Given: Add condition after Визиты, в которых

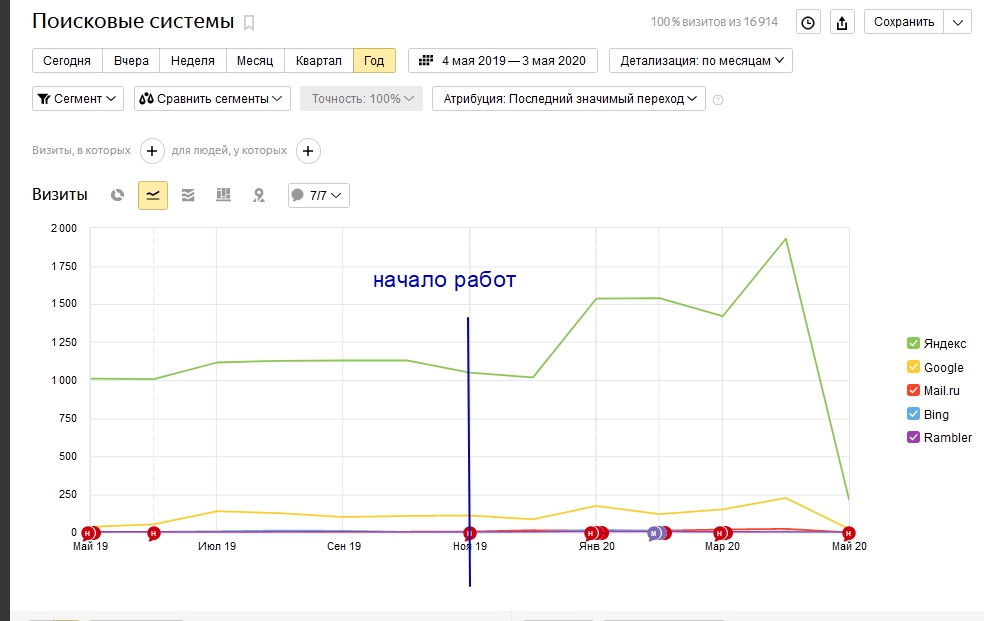Looking at the screenshot, I should click(x=152, y=151).
